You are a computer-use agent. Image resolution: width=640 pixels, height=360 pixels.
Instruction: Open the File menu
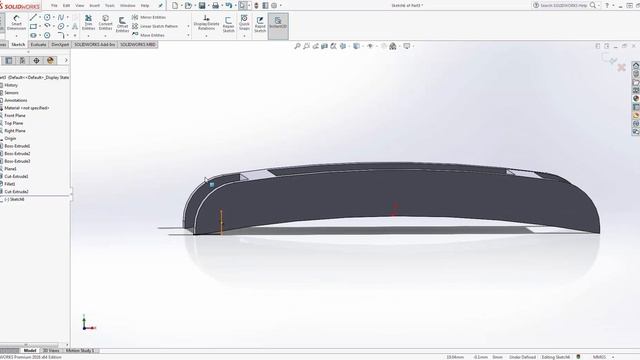pyautogui.click(x=54, y=6)
